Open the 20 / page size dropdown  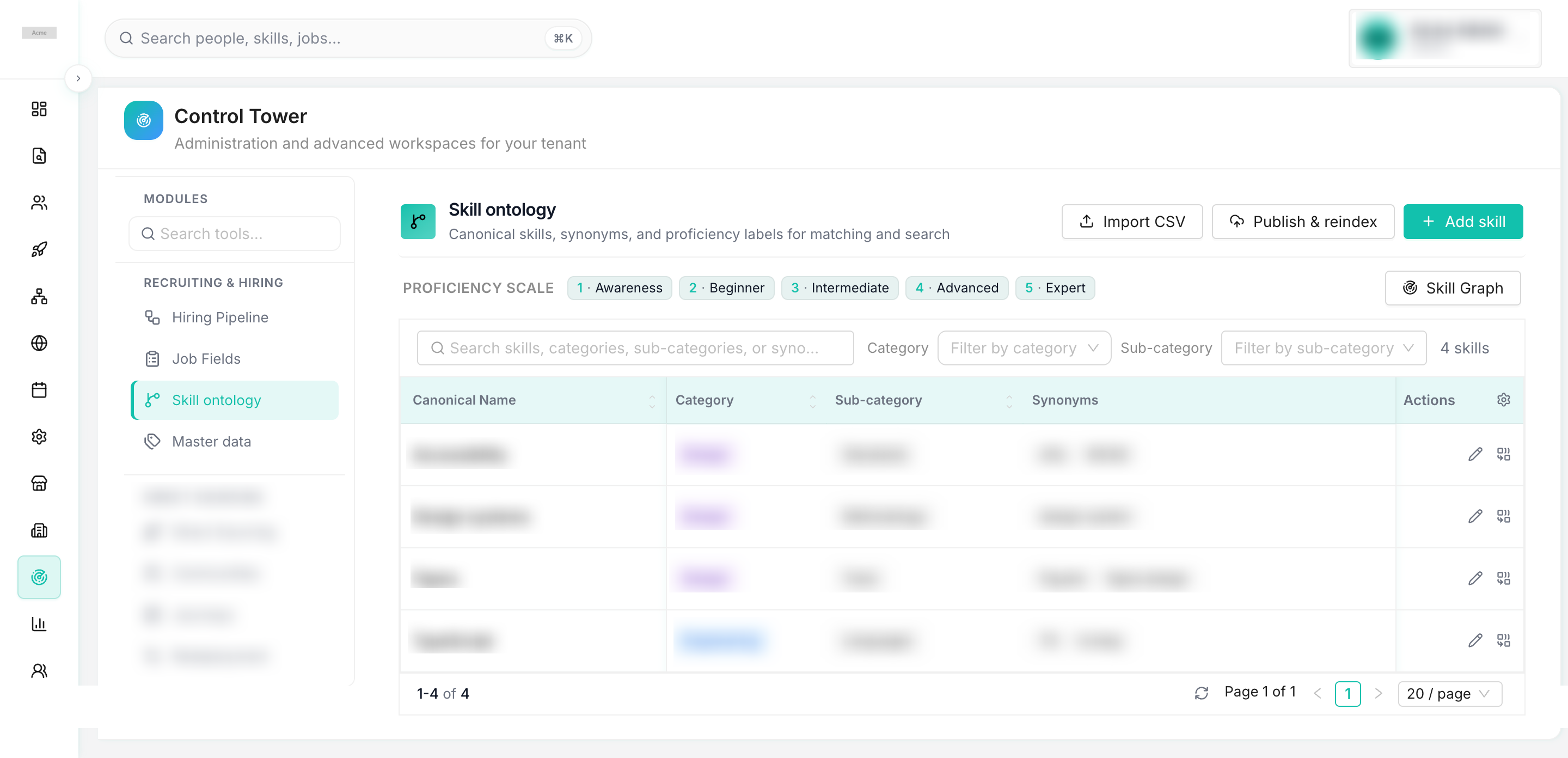(x=1450, y=694)
